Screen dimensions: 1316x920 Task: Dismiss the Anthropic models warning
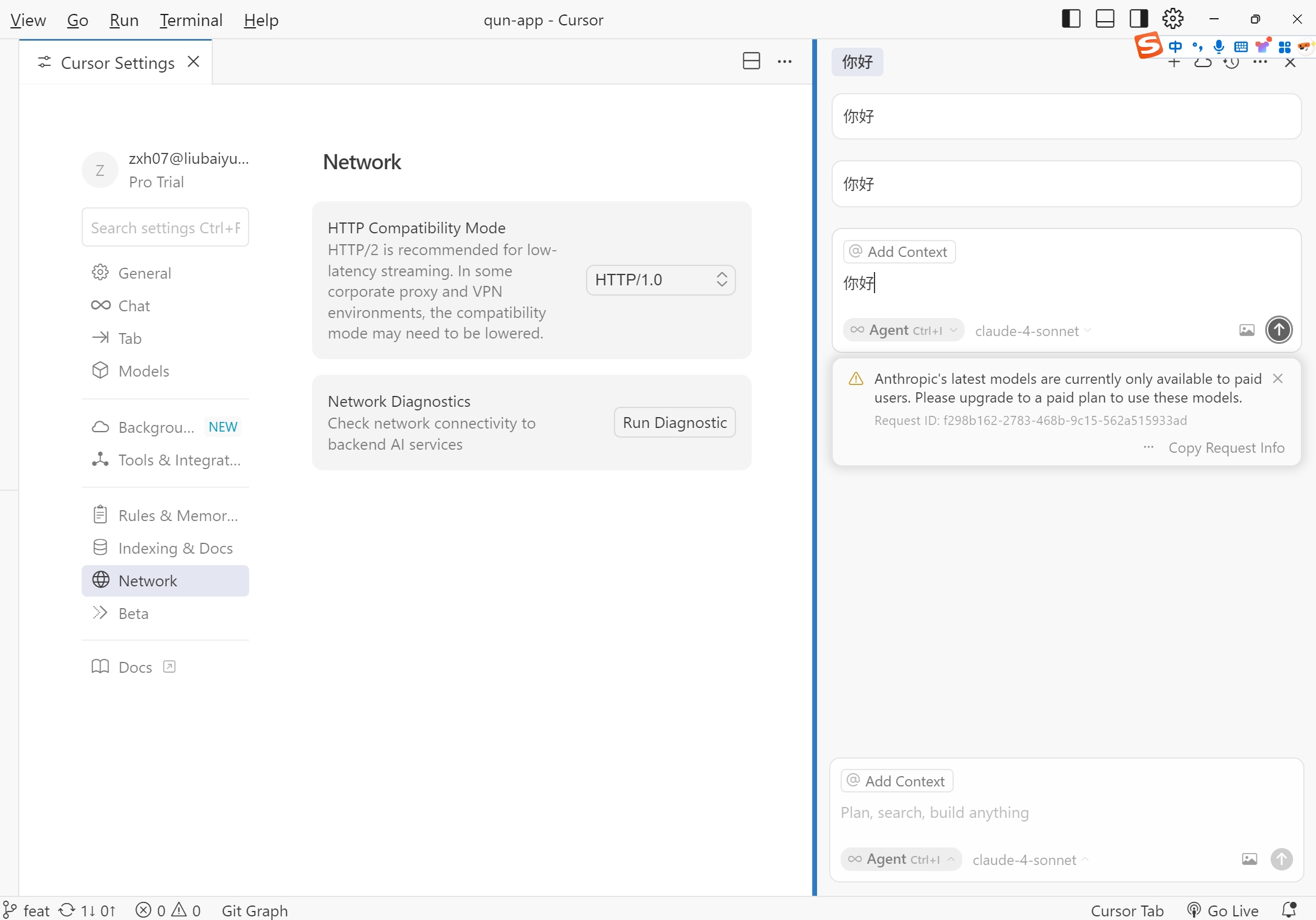(x=1278, y=378)
